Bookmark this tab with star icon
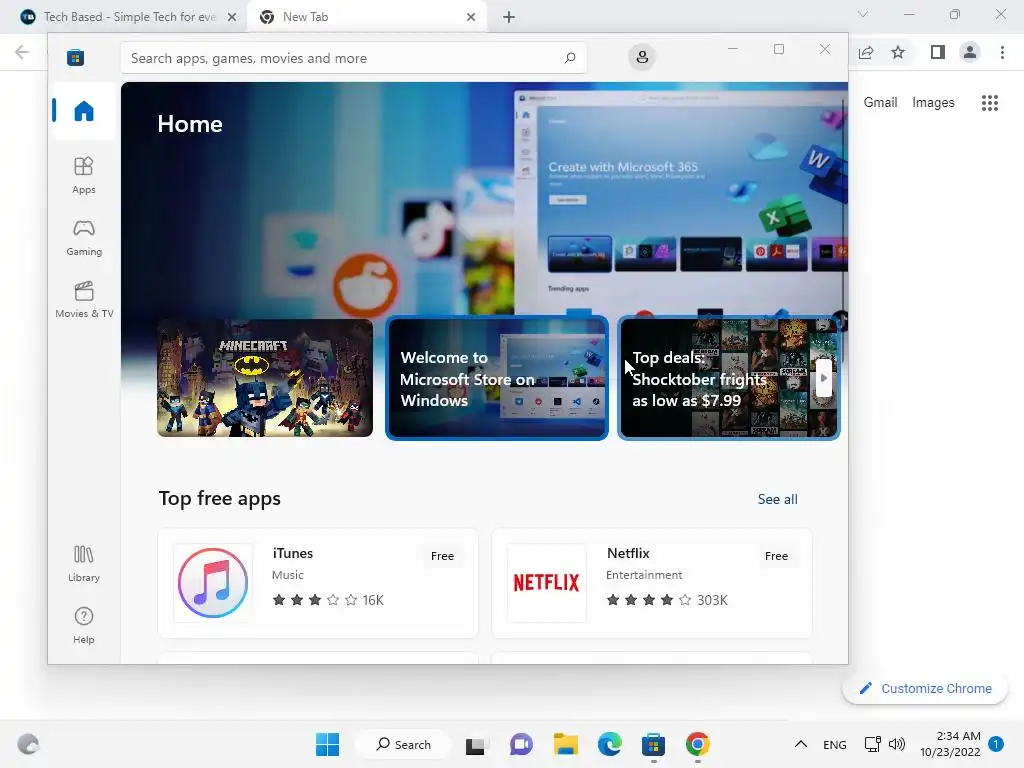Screen dimensions: 1024x768 898,52
